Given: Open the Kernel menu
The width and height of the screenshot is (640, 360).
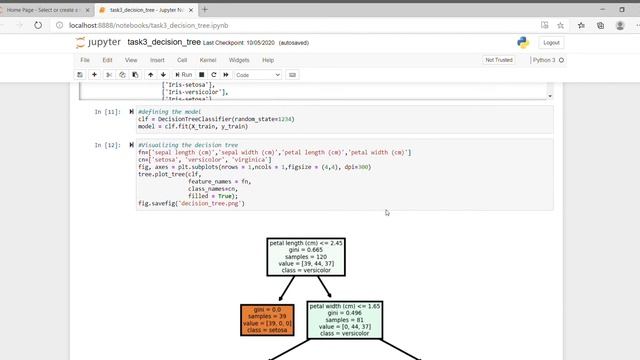Looking at the screenshot, I should (208, 60).
